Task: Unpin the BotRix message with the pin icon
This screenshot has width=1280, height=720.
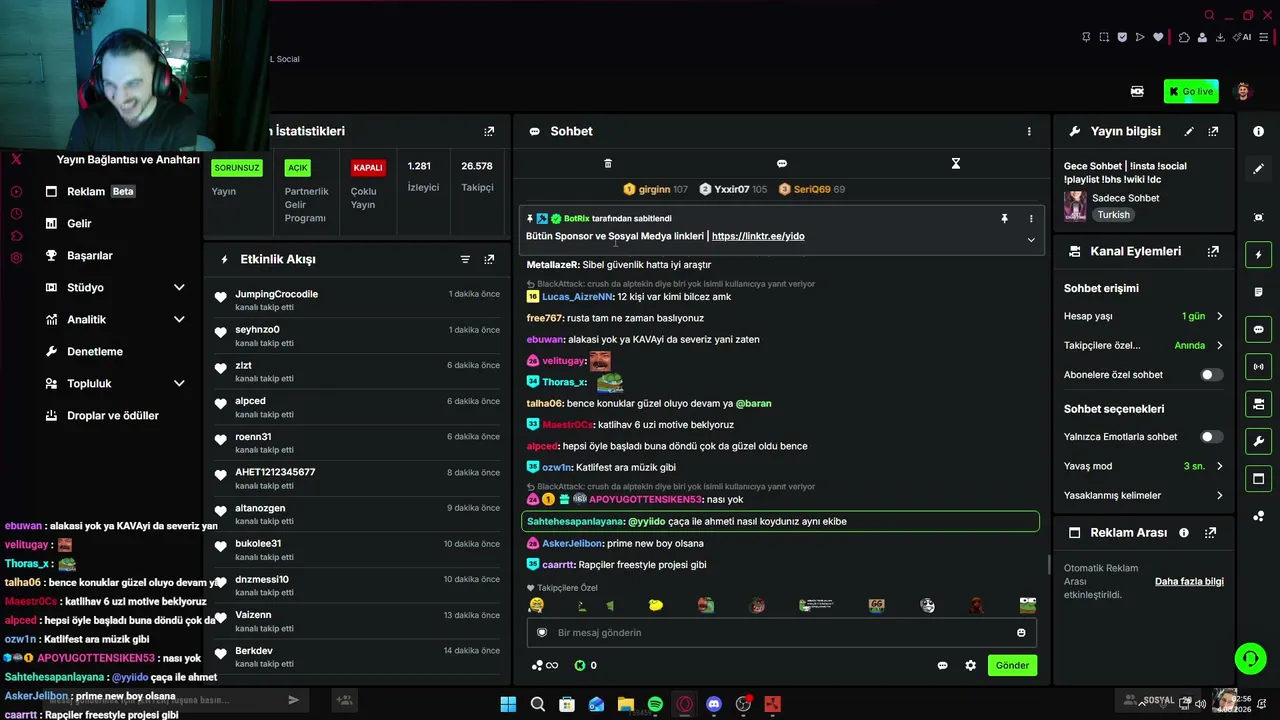Action: tap(1005, 218)
